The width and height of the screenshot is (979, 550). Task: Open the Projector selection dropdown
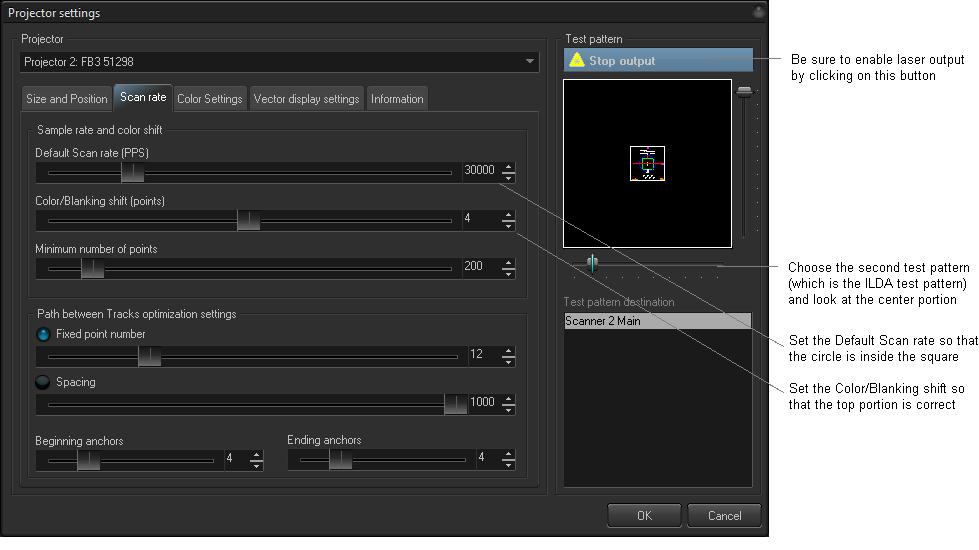click(x=530, y=62)
